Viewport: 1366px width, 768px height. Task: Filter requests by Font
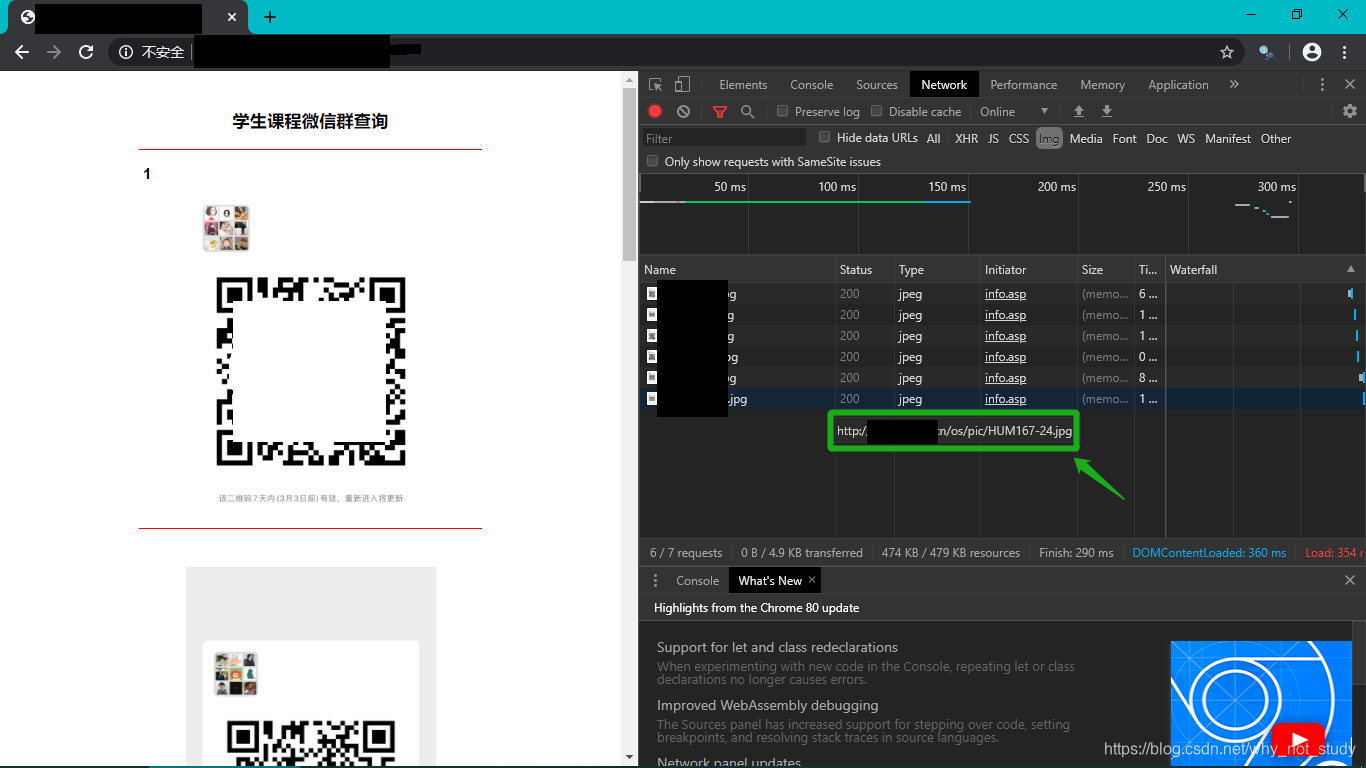tap(1124, 139)
